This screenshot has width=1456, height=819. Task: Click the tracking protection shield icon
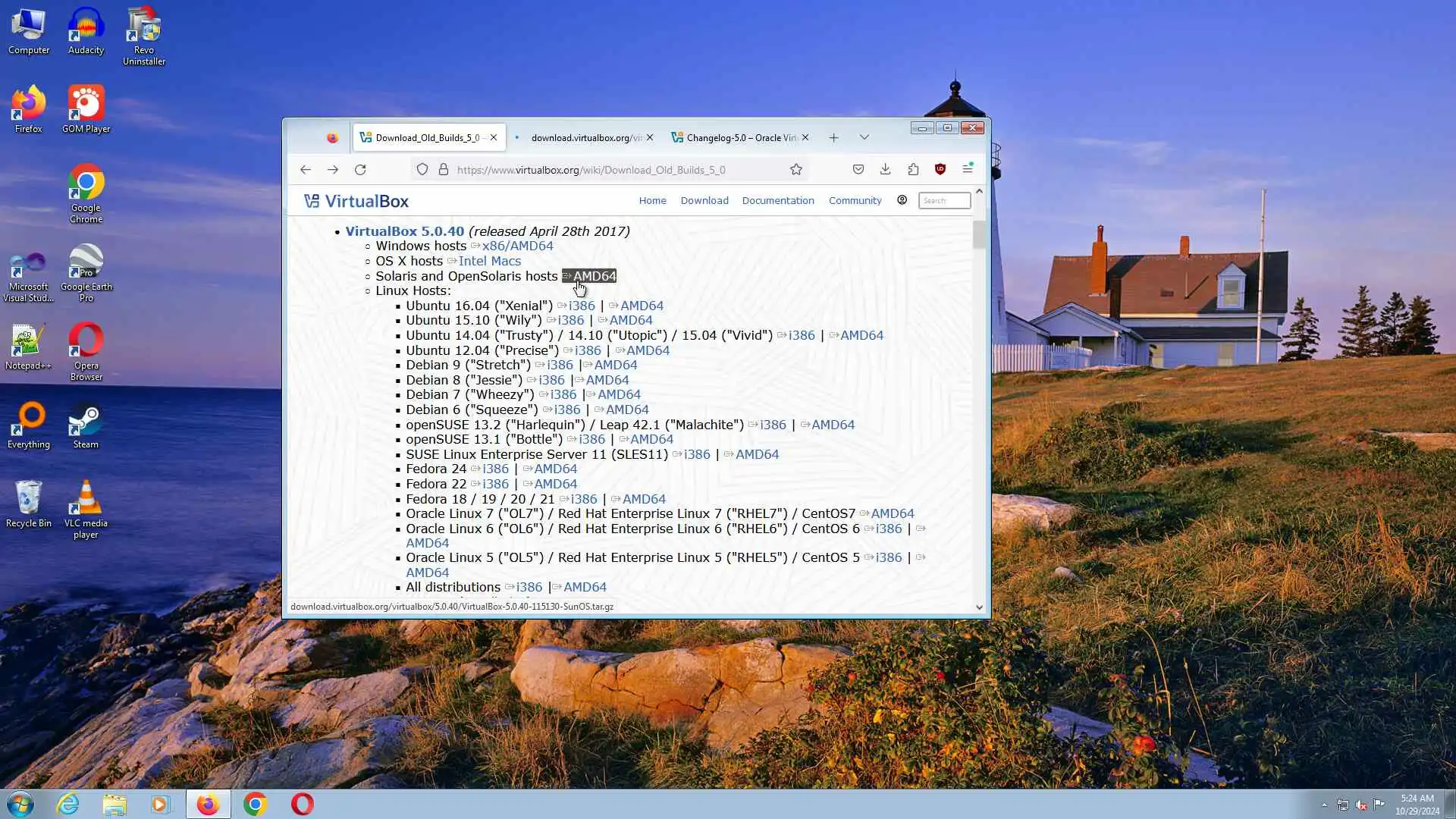tap(422, 170)
